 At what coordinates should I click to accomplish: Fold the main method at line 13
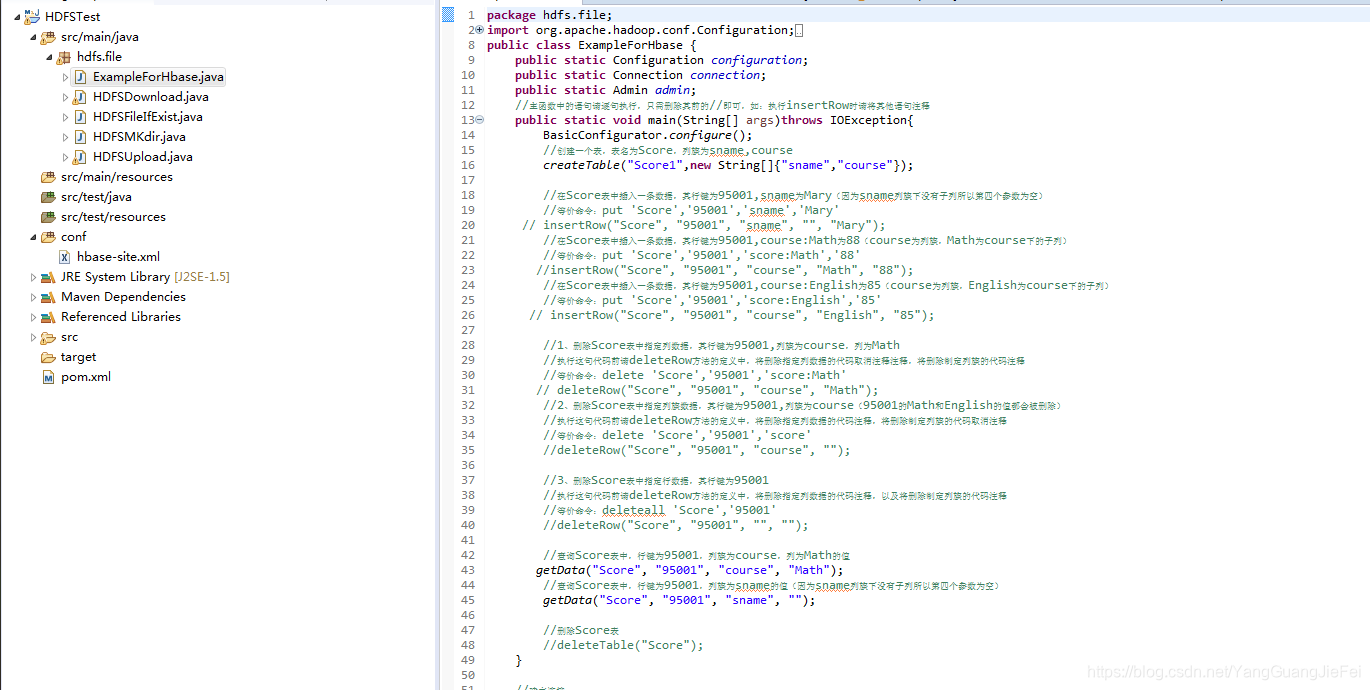[479, 120]
